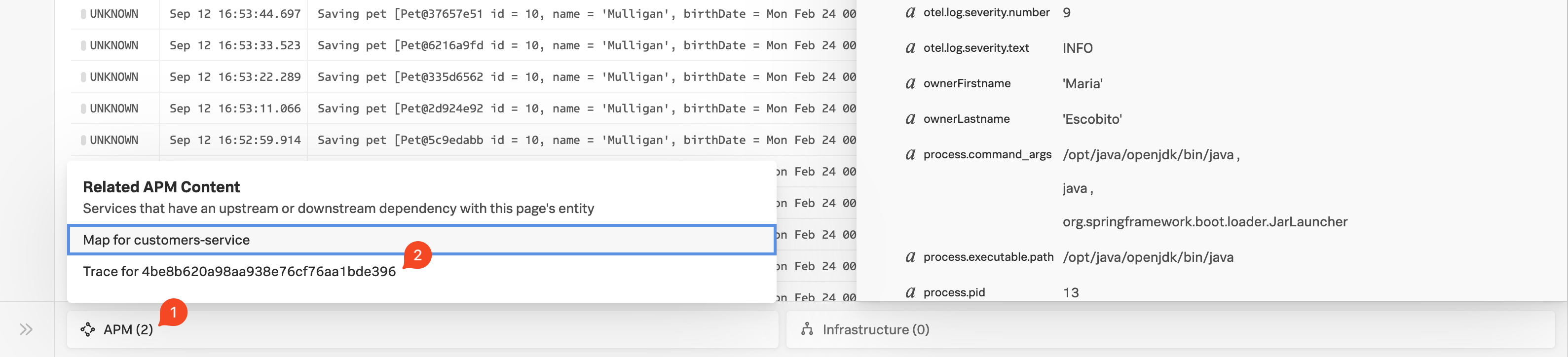Click UNKNOWN severity in 16:53:33.523 row

114,45
